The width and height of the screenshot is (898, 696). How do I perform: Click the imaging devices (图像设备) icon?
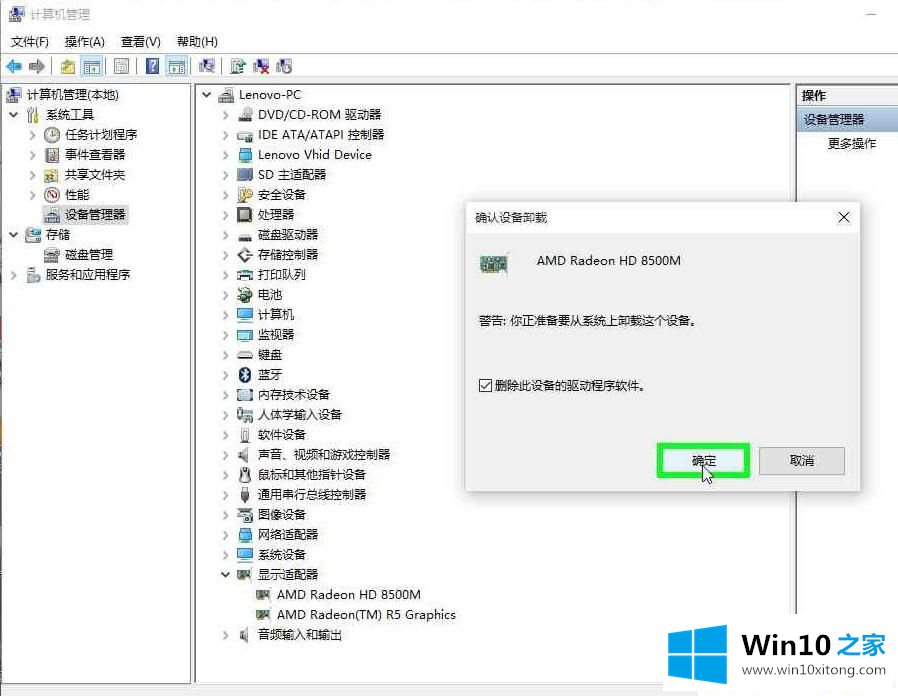(x=245, y=514)
